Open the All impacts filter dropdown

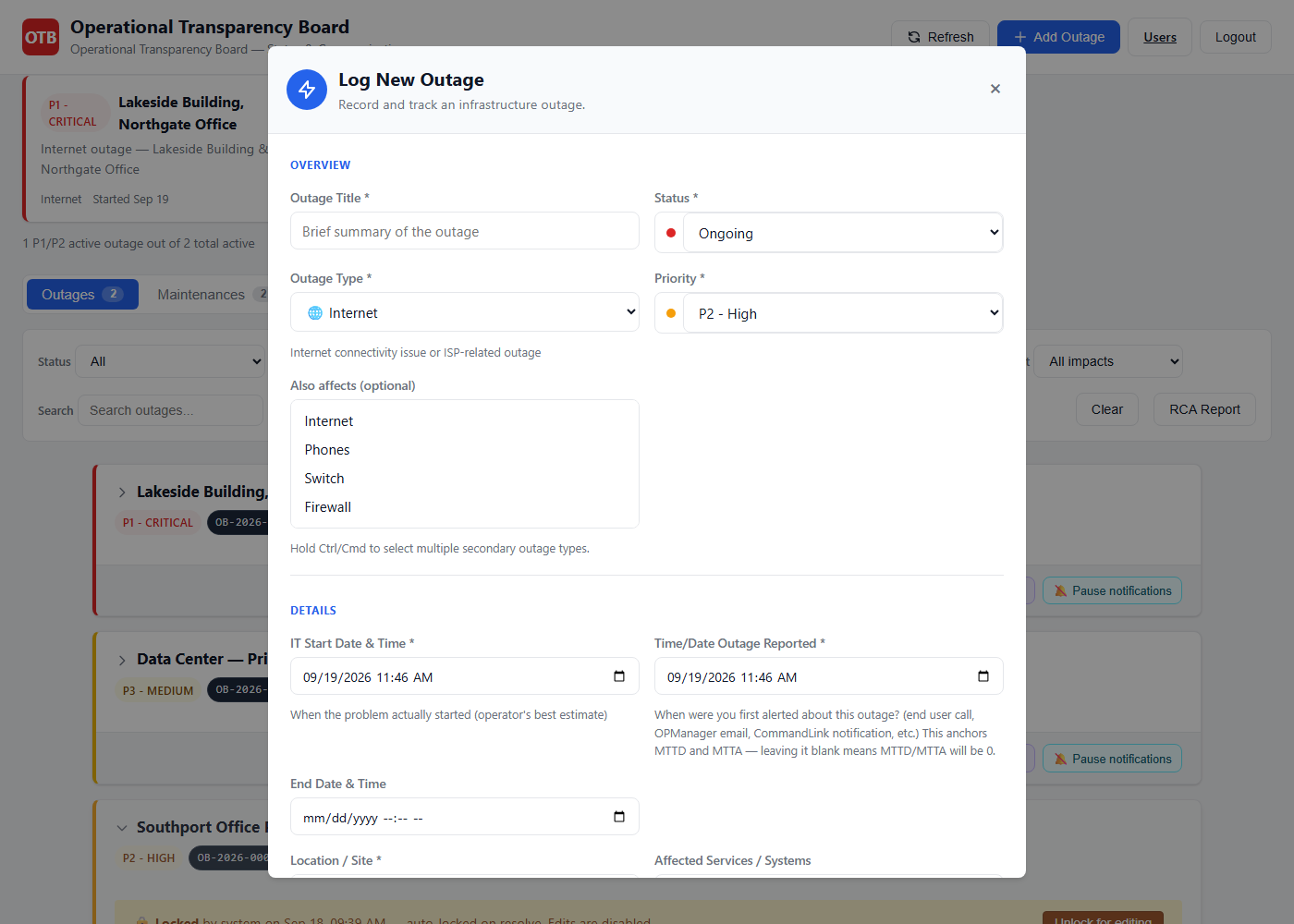pyautogui.click(x=1108, y=361)
